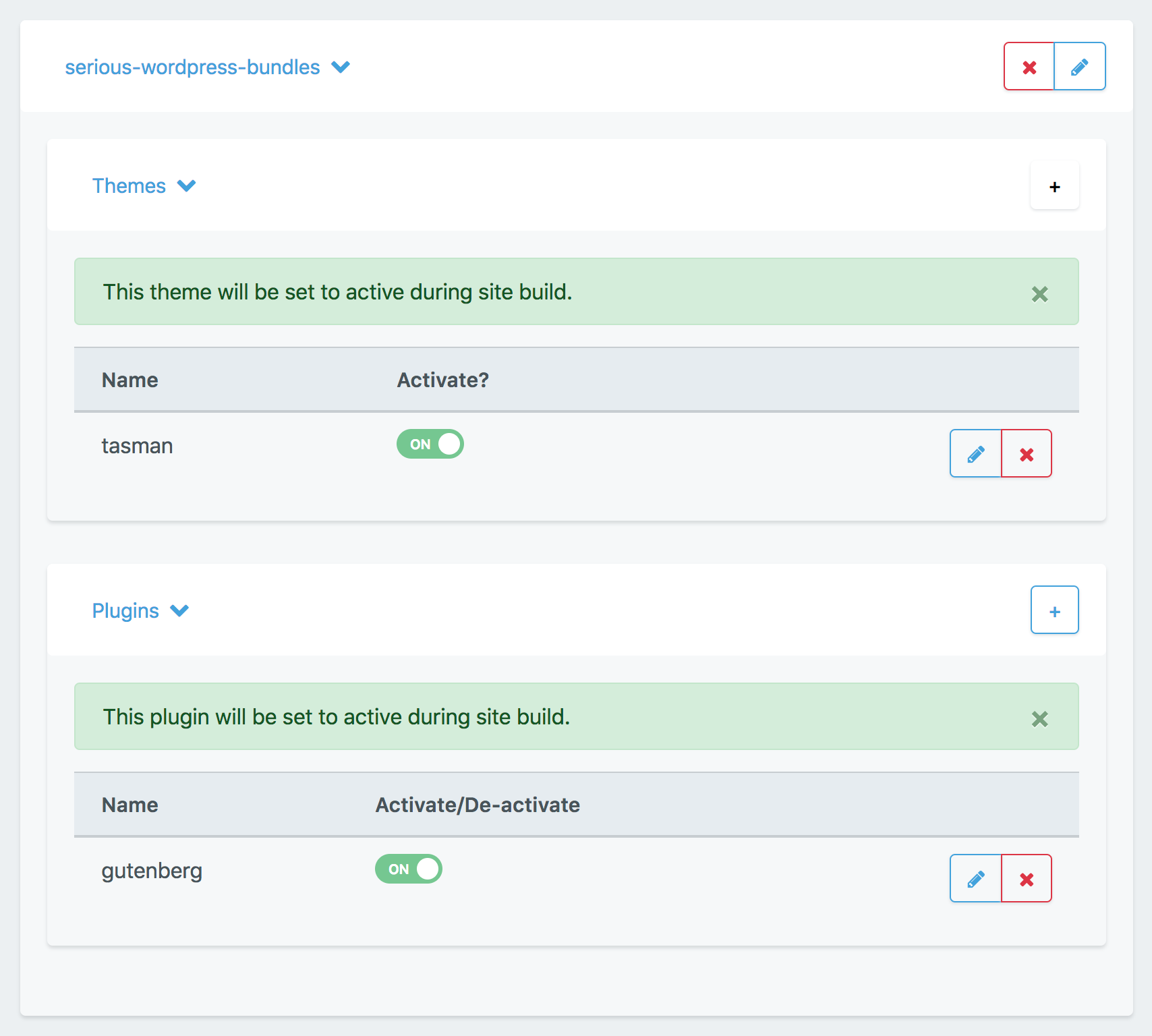The width and height of the screenshot is (1152, 1036).
Task: Edit the gutenberg plugin
Action: coord(976,878)
